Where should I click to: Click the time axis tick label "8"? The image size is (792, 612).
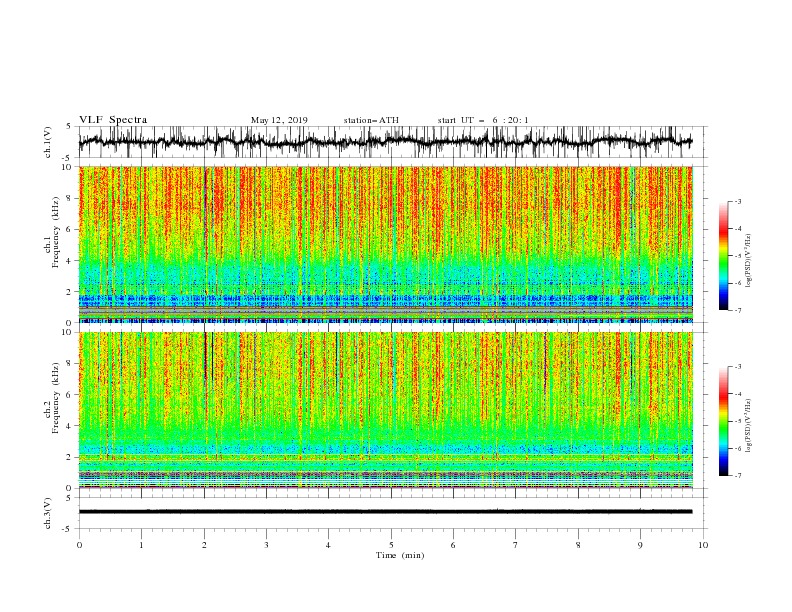tap(578, 545)
